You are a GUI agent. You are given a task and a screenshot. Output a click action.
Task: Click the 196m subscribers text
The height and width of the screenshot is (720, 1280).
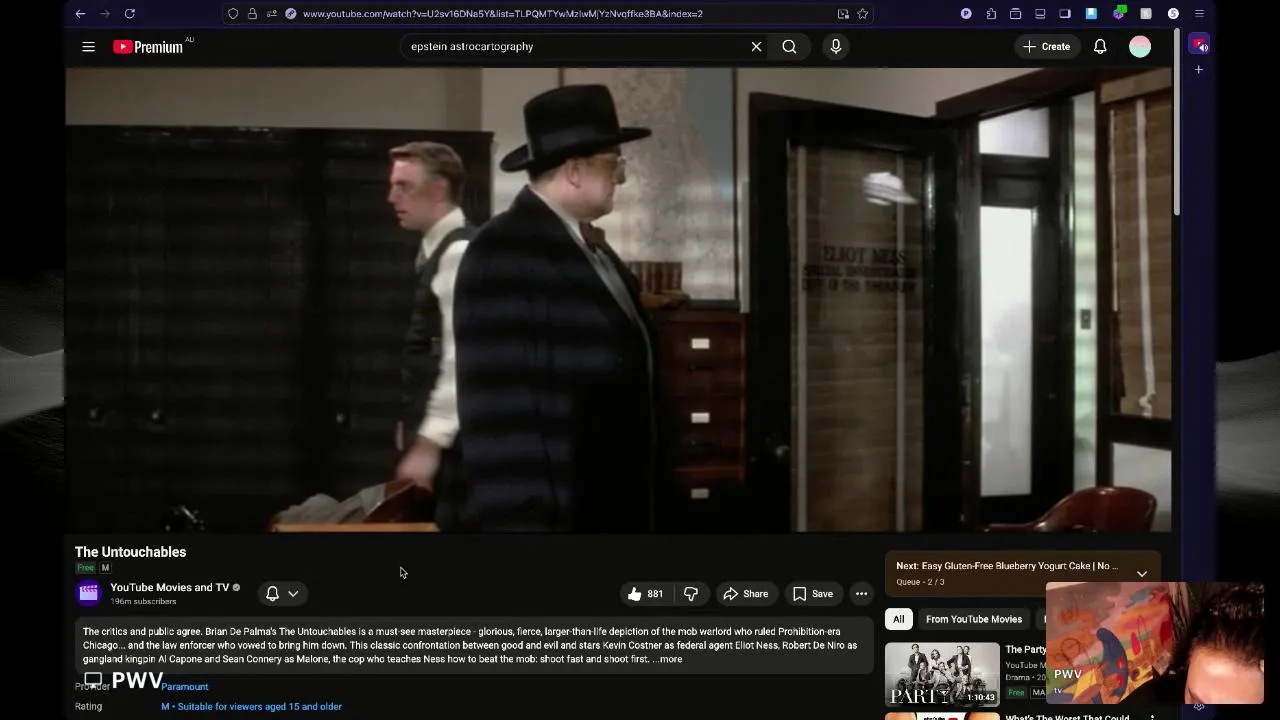click(143, 602)
